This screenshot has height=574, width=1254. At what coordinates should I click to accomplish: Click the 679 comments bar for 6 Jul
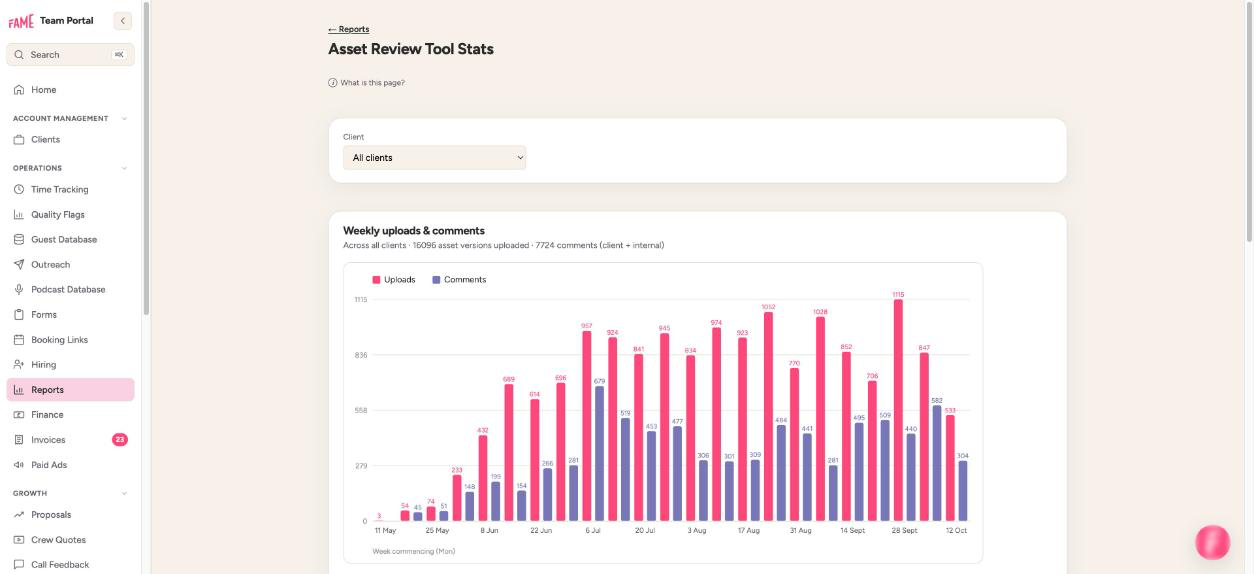point(599,453)
